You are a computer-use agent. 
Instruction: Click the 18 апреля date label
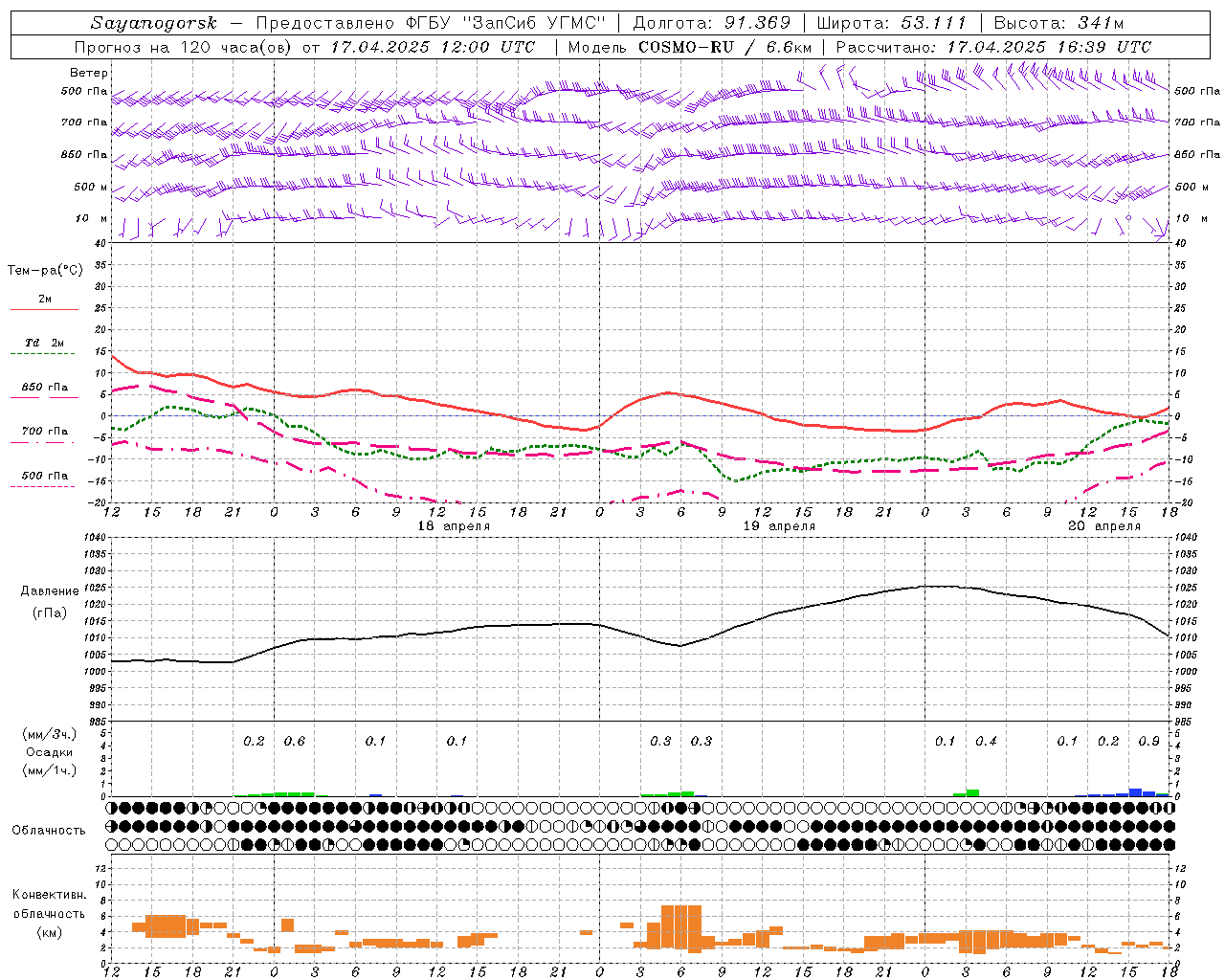454,526
